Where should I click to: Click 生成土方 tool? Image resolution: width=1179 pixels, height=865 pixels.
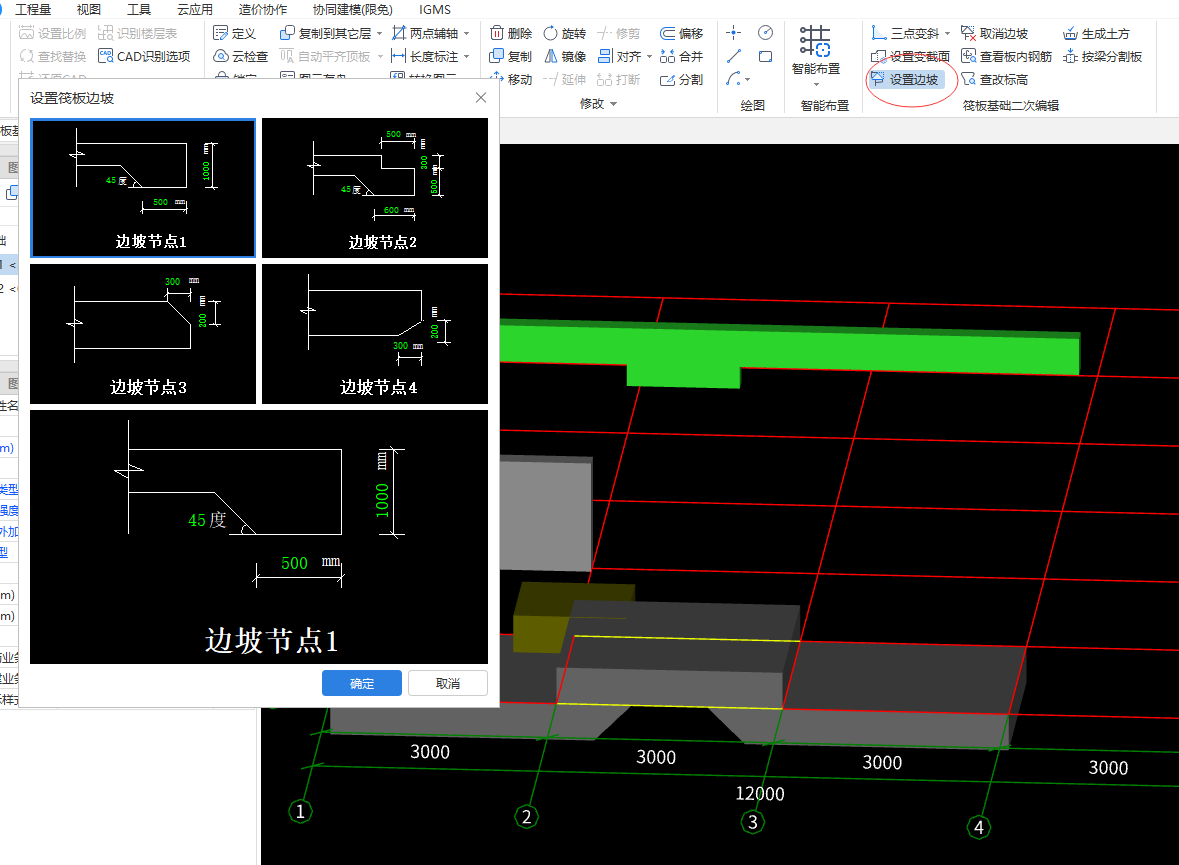pos(1096,33)
